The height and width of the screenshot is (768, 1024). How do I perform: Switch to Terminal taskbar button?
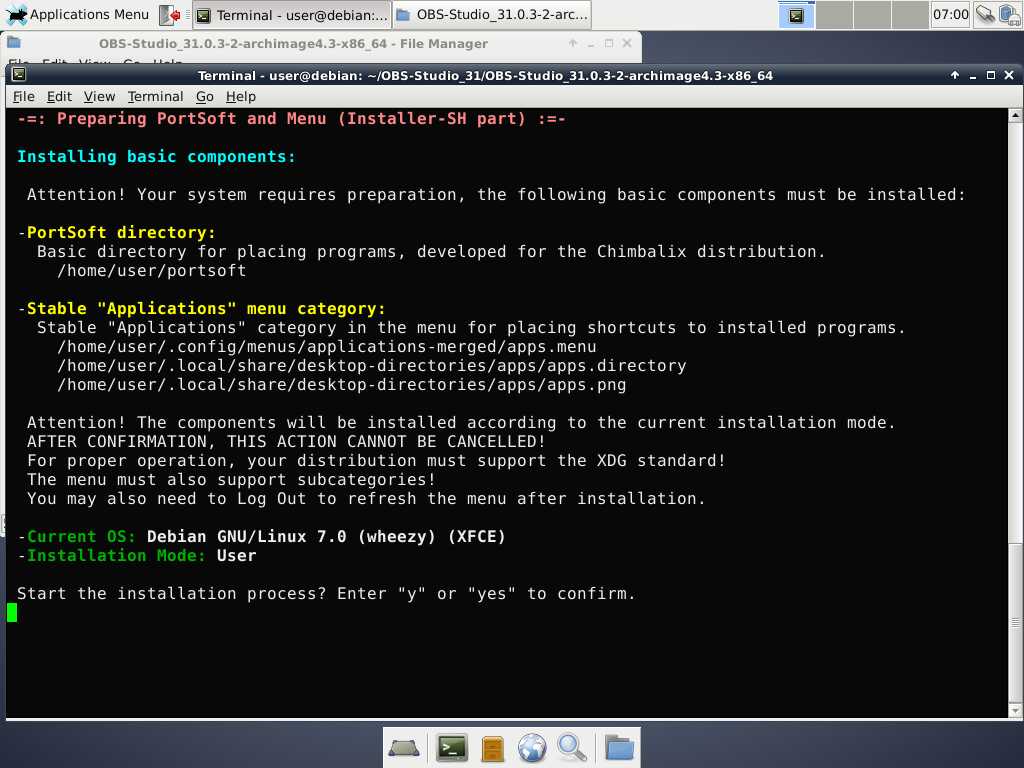292,15
